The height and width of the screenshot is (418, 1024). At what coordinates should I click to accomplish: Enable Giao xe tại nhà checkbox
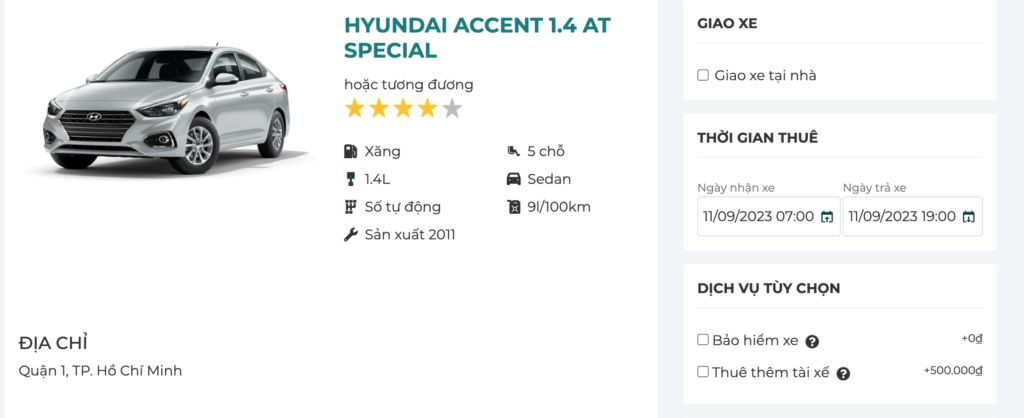(703, 75)
